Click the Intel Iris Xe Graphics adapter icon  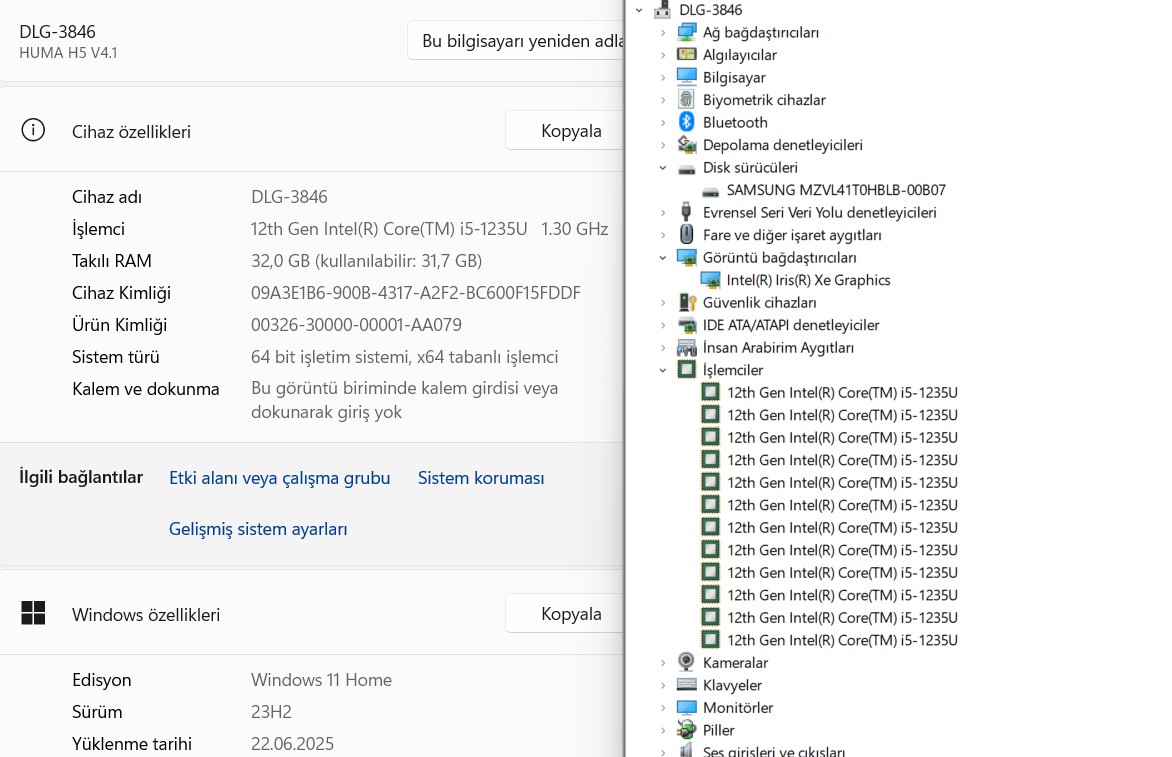(710, 279)
